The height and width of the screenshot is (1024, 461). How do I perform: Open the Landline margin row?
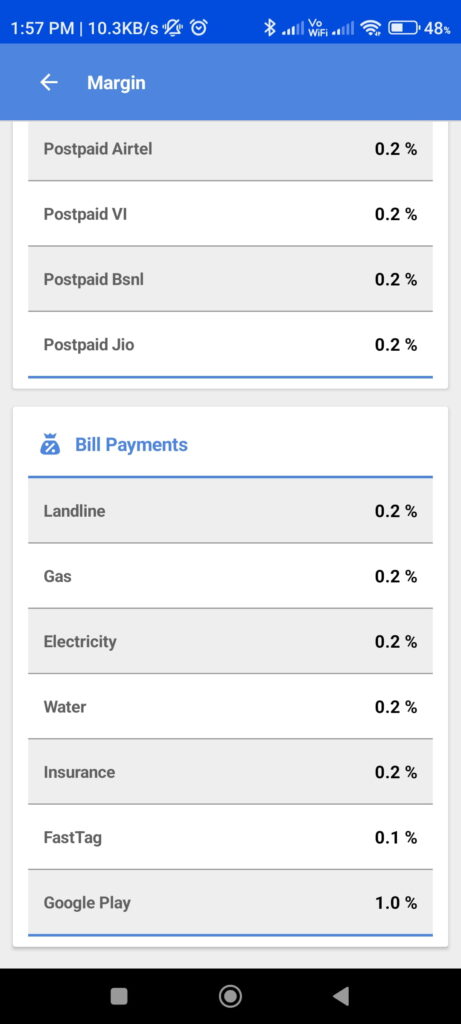pos(230,511)
